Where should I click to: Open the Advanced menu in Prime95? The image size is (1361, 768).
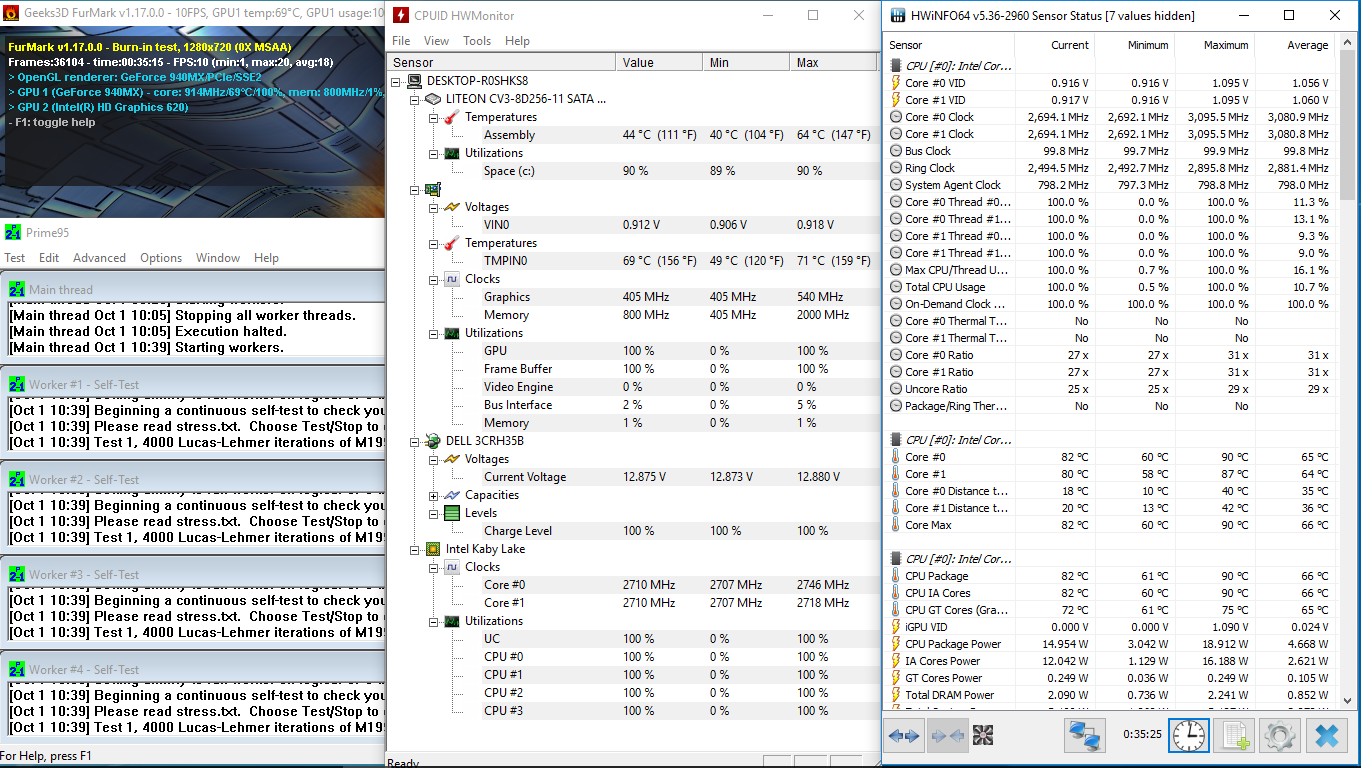click(x=99, y=258)
